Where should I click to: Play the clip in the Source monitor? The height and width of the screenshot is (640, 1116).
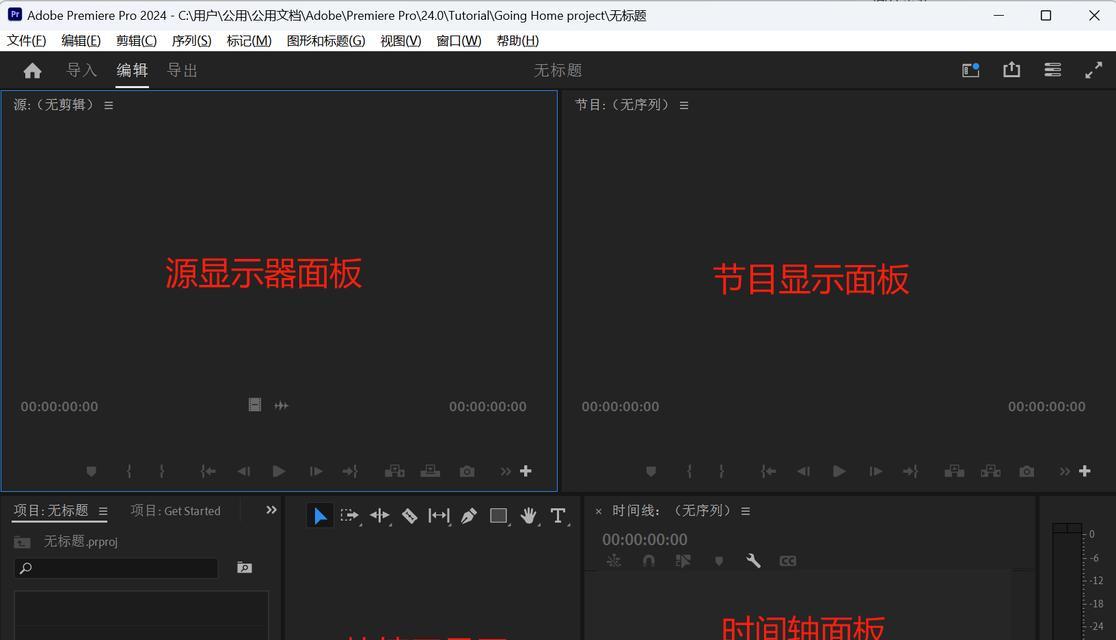pos(279,471)
